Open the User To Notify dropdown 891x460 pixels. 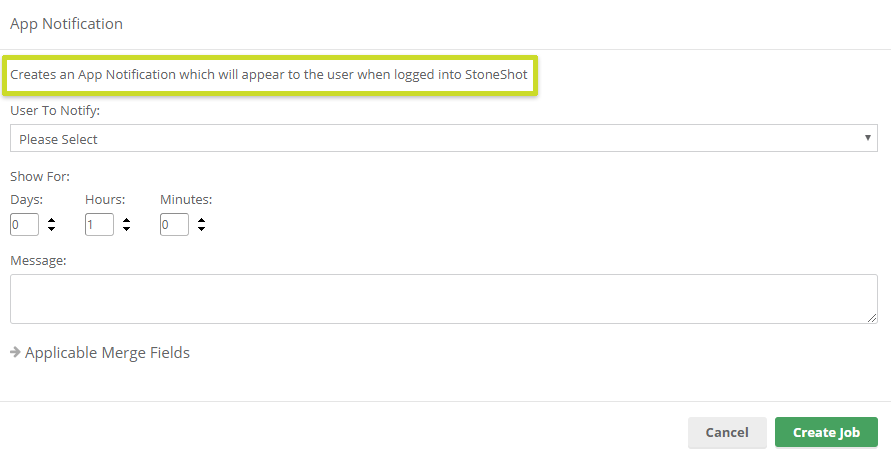[x=443, y=139]
